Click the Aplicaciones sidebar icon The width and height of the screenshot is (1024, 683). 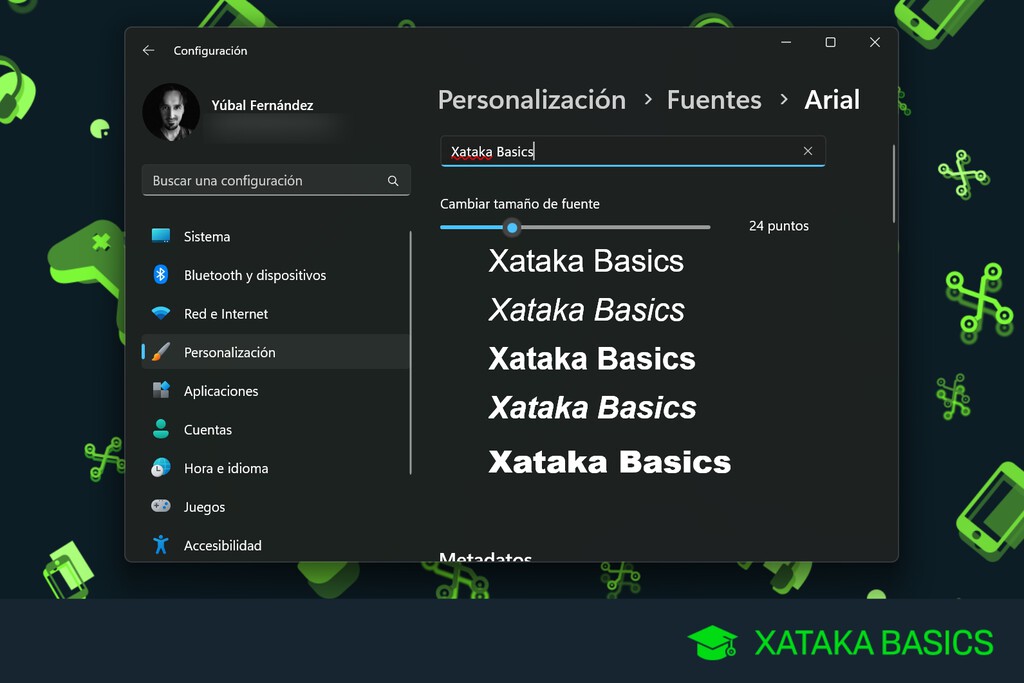click(x=161, y=391)
